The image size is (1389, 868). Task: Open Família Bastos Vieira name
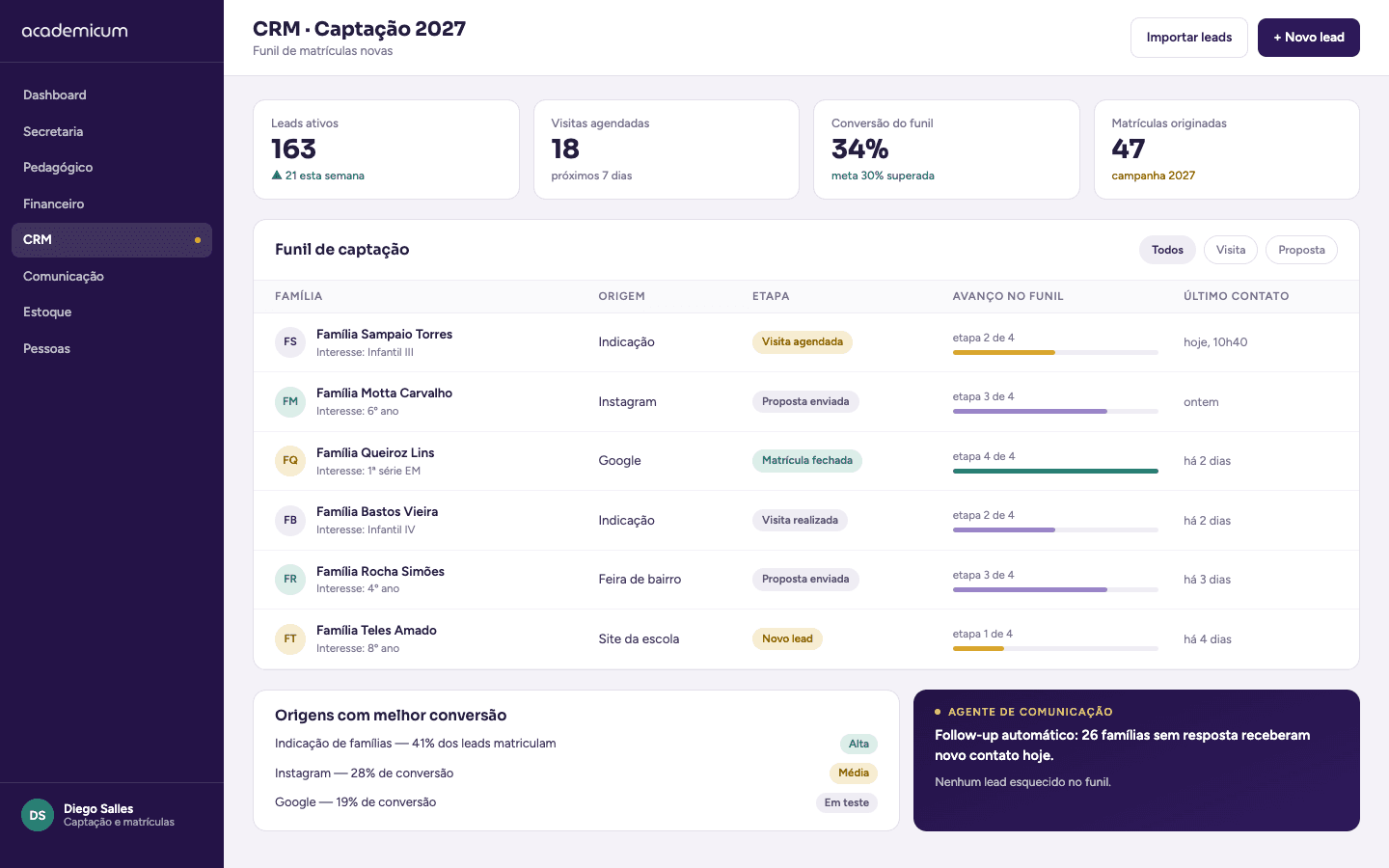[x=377, y=512]
